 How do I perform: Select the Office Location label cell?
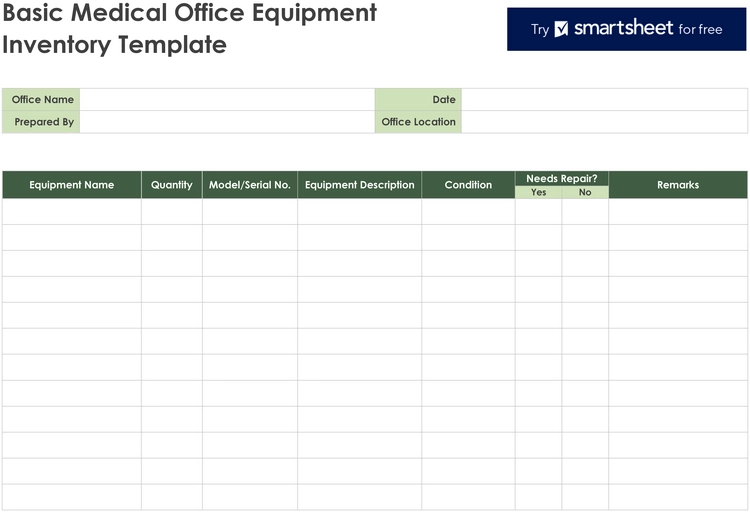[419, 122]
